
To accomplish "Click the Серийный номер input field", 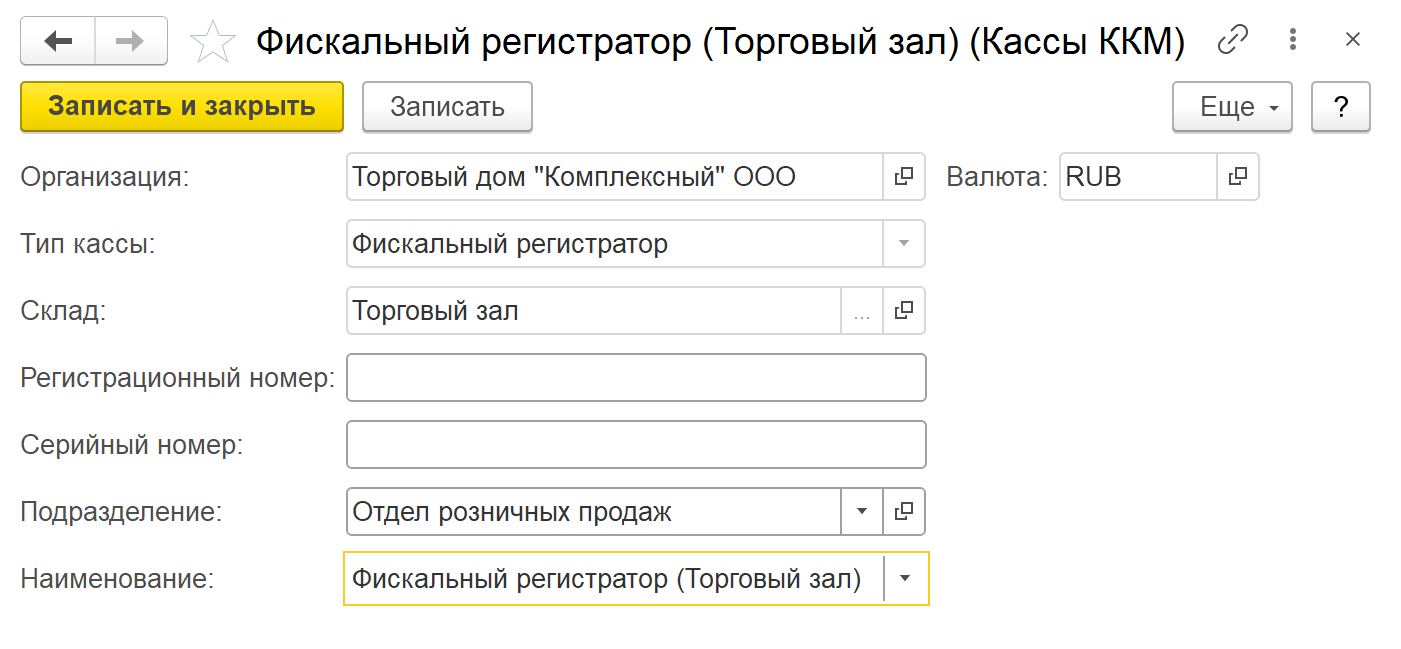I will [636, 445].
